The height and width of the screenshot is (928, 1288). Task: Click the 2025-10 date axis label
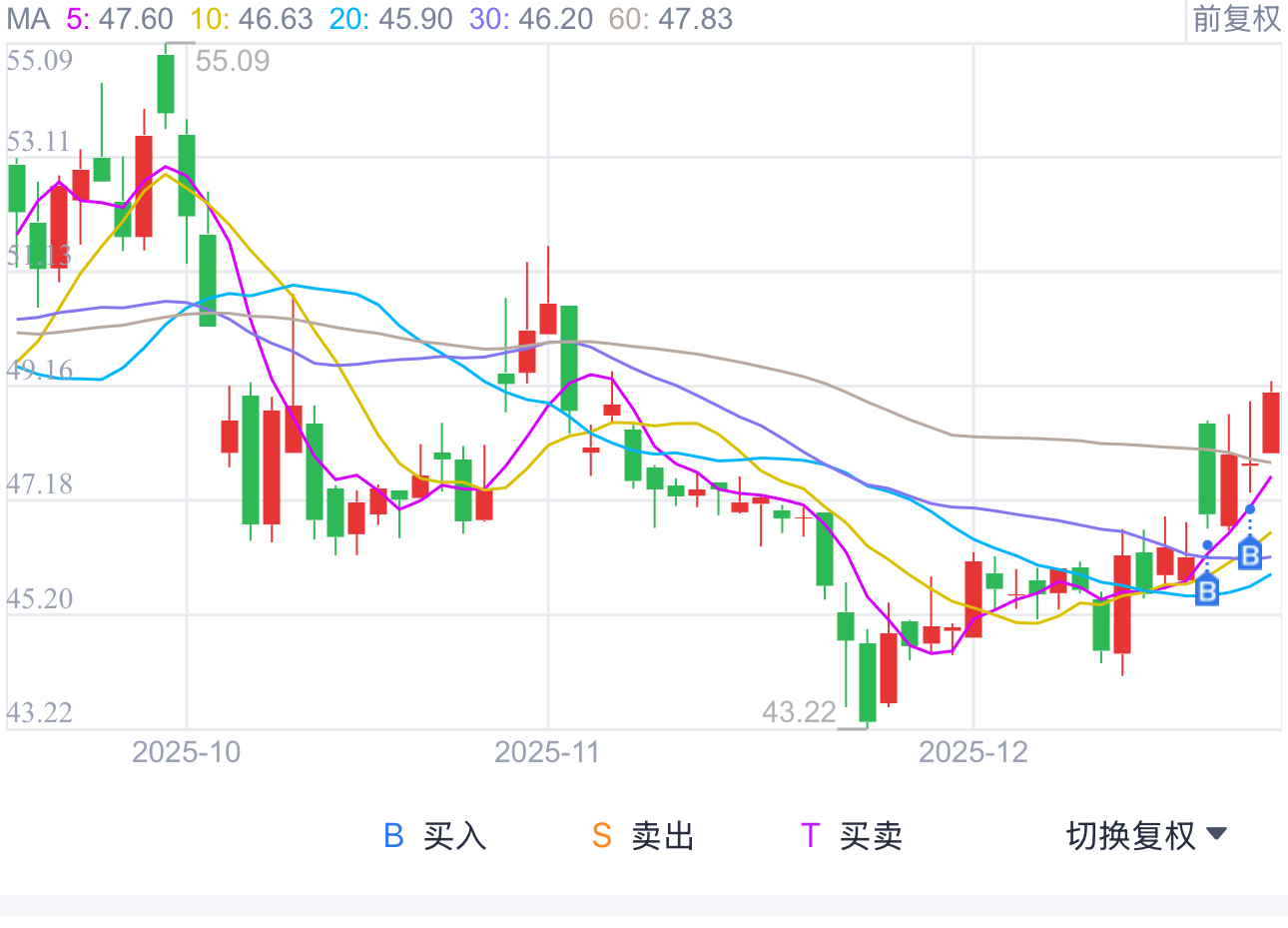coord(187,752)
